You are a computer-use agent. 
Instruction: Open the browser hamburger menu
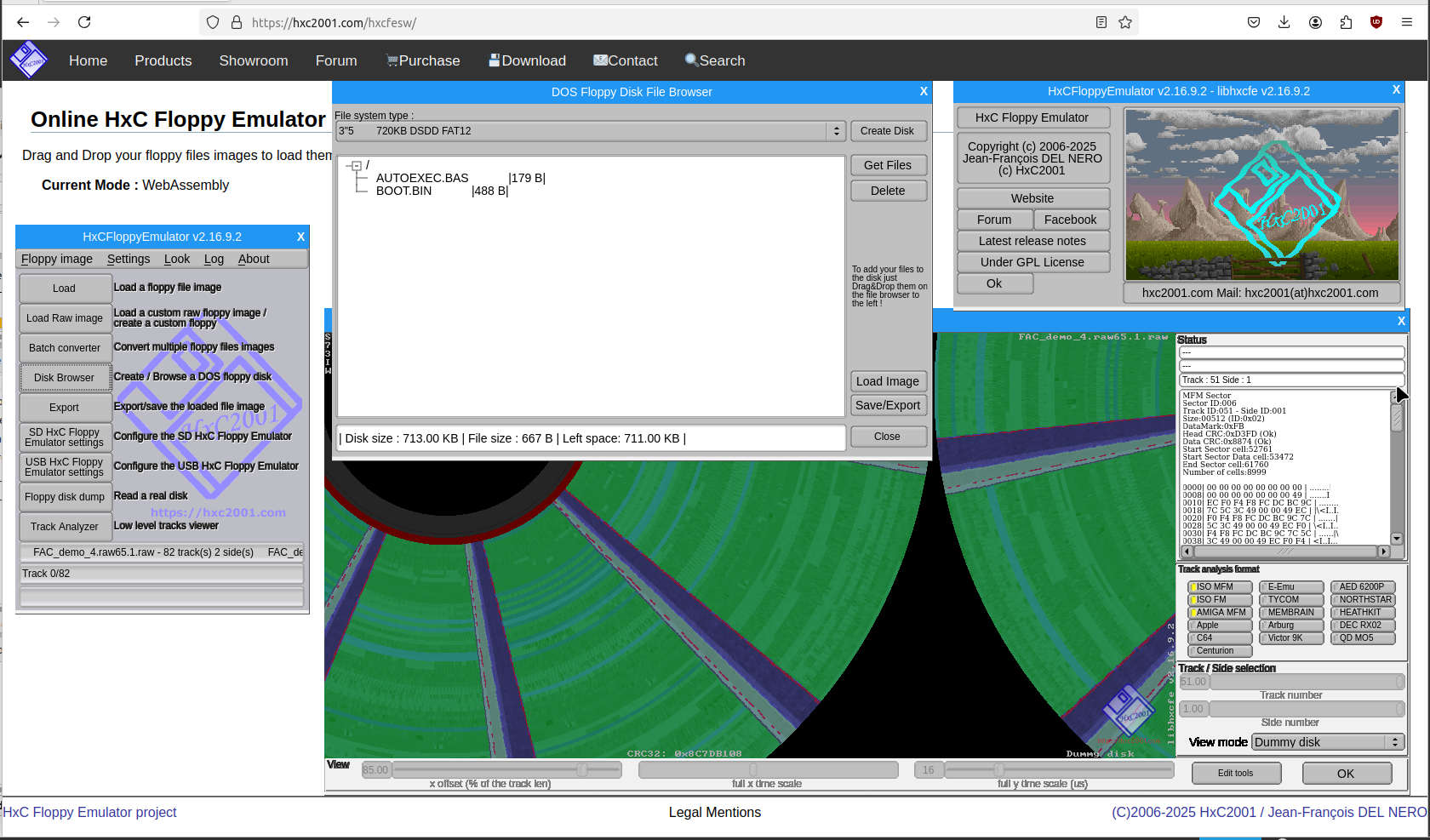click(1407, 22)
